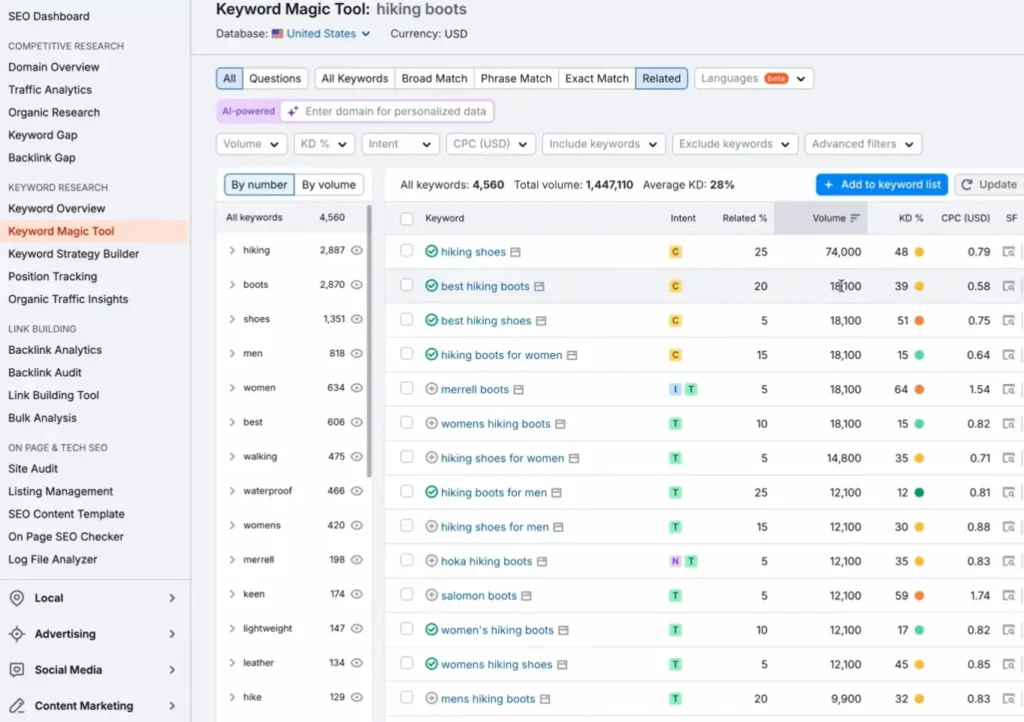Screen dimensions: 1024x722
Task: Click the United States flag icon
Action: [x=278, y=33]
